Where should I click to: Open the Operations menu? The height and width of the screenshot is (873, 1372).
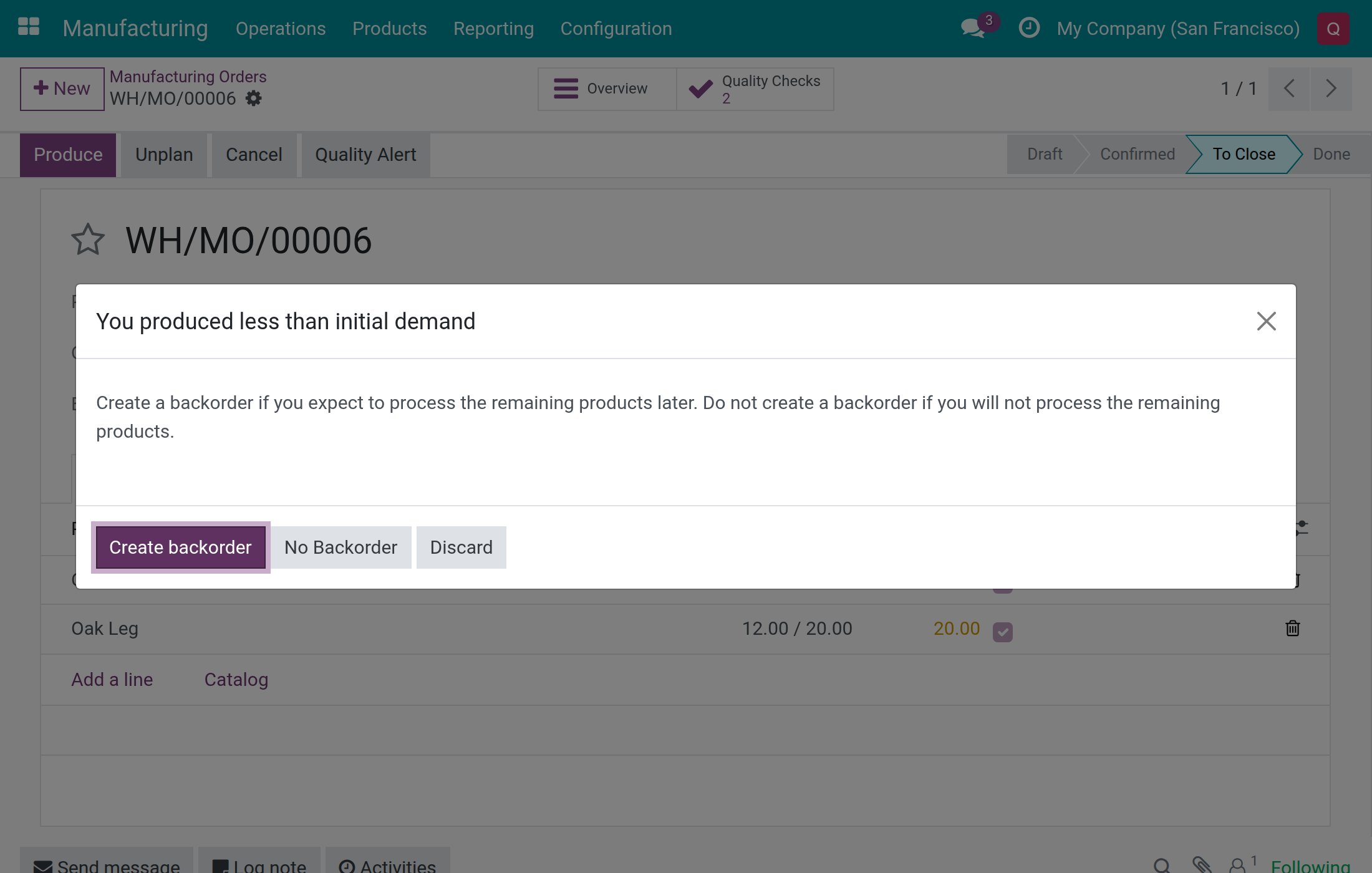click(281, 29)
